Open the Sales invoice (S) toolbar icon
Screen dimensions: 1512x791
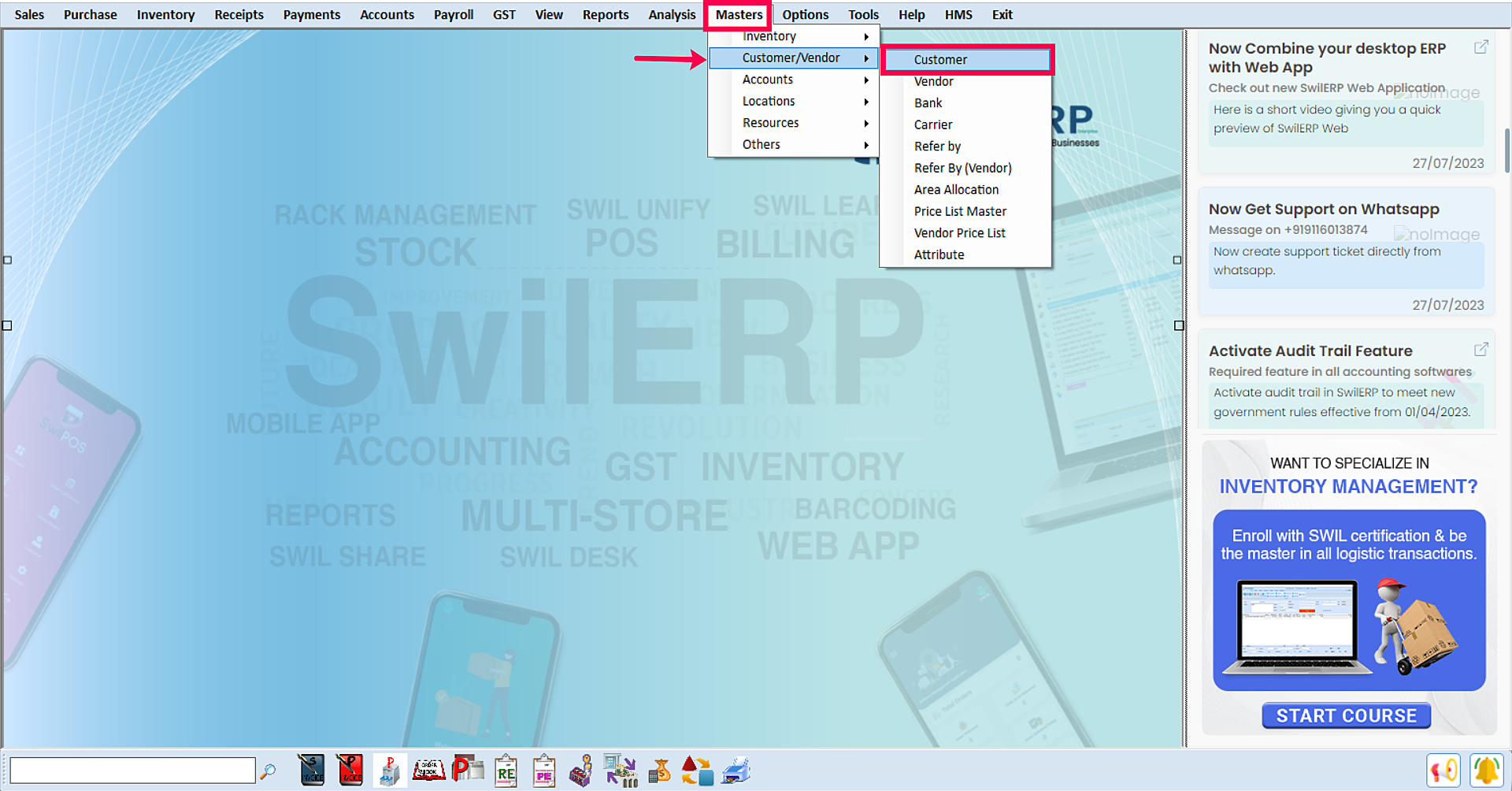[x=311, y=771]
